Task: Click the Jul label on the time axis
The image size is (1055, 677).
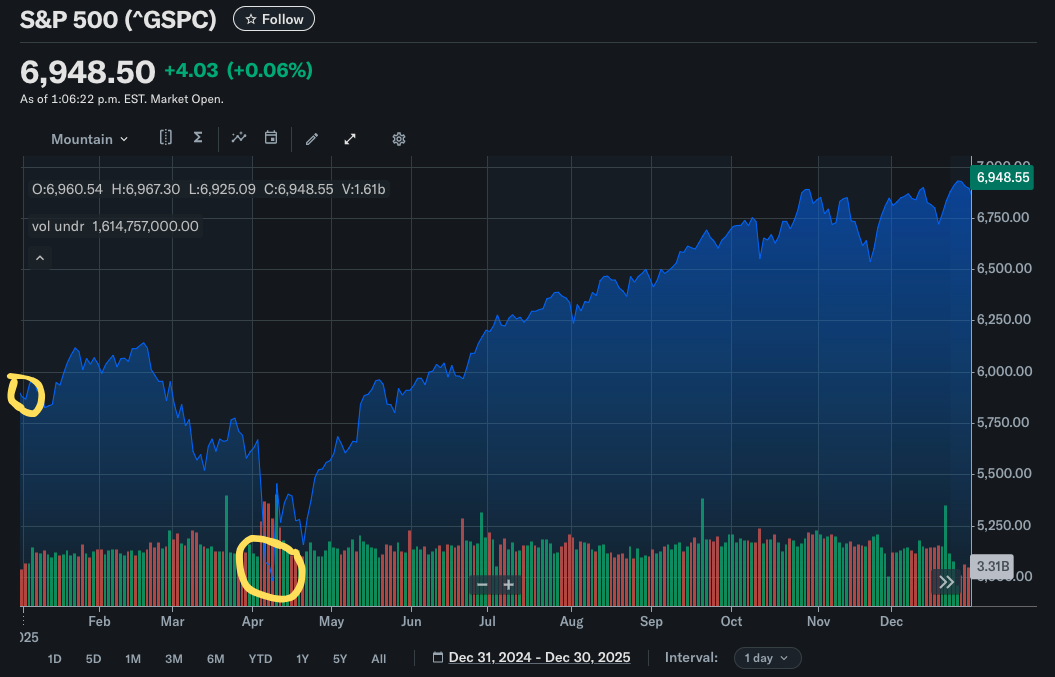Action: (x=487, y=622)
